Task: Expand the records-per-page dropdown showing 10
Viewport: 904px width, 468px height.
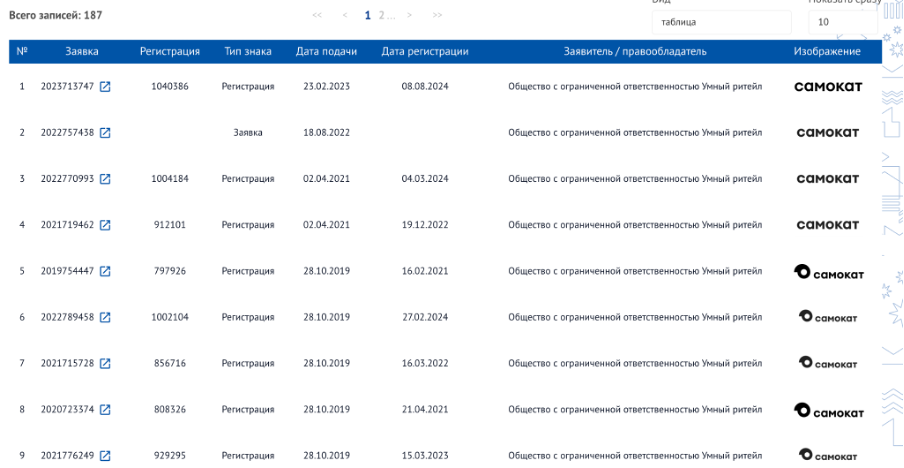Action: pos(842,21)
